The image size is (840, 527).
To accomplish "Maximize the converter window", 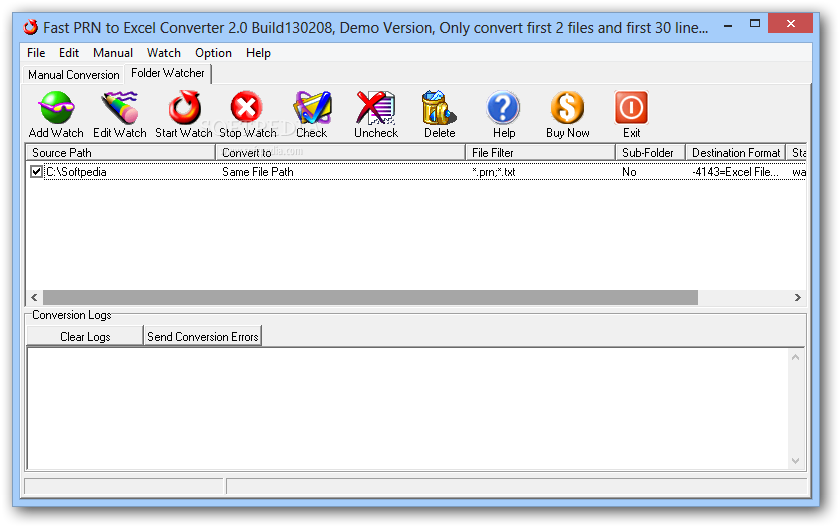I will point(755,24).
